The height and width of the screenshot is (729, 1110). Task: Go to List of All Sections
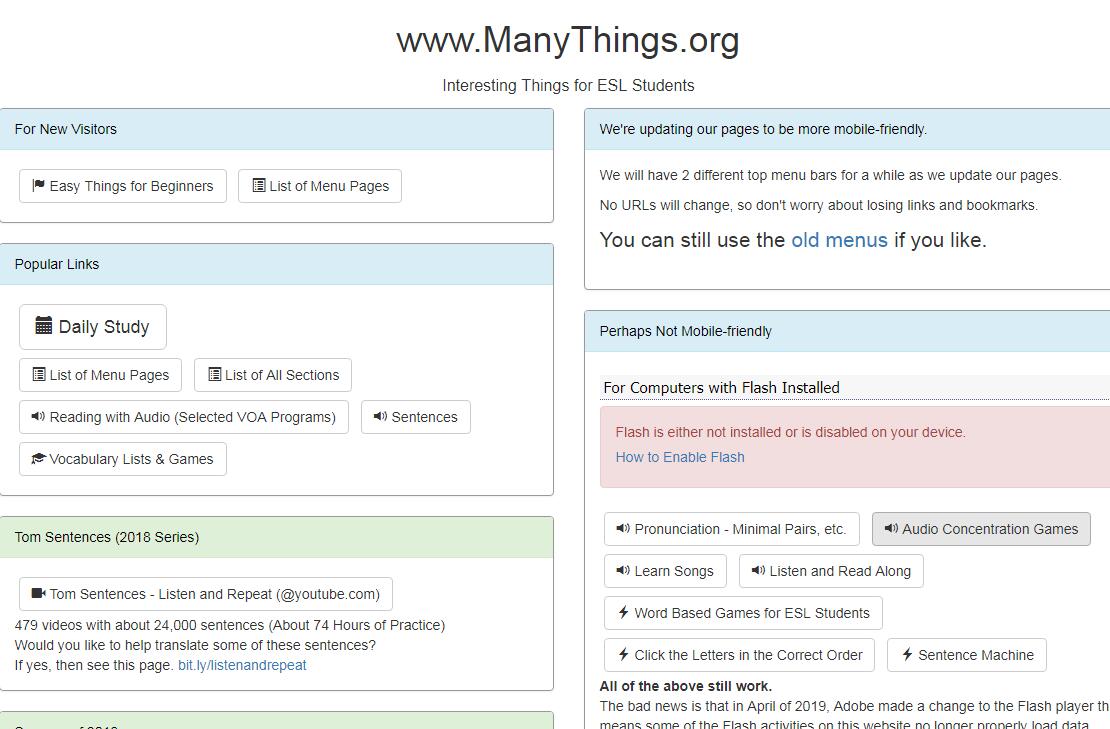click(273, 375)
